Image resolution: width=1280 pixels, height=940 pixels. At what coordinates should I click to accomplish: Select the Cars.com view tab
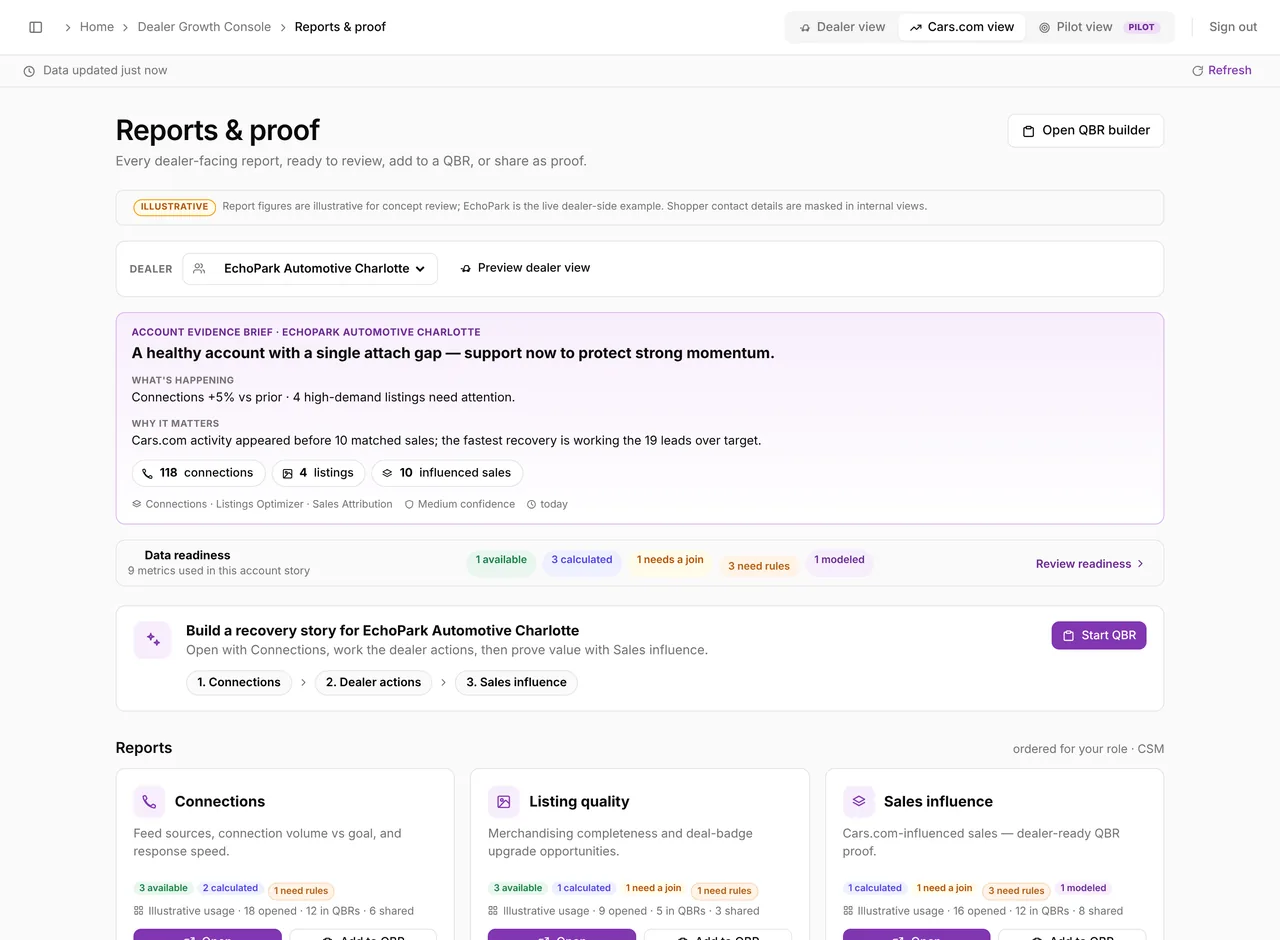tap(962, 27)
